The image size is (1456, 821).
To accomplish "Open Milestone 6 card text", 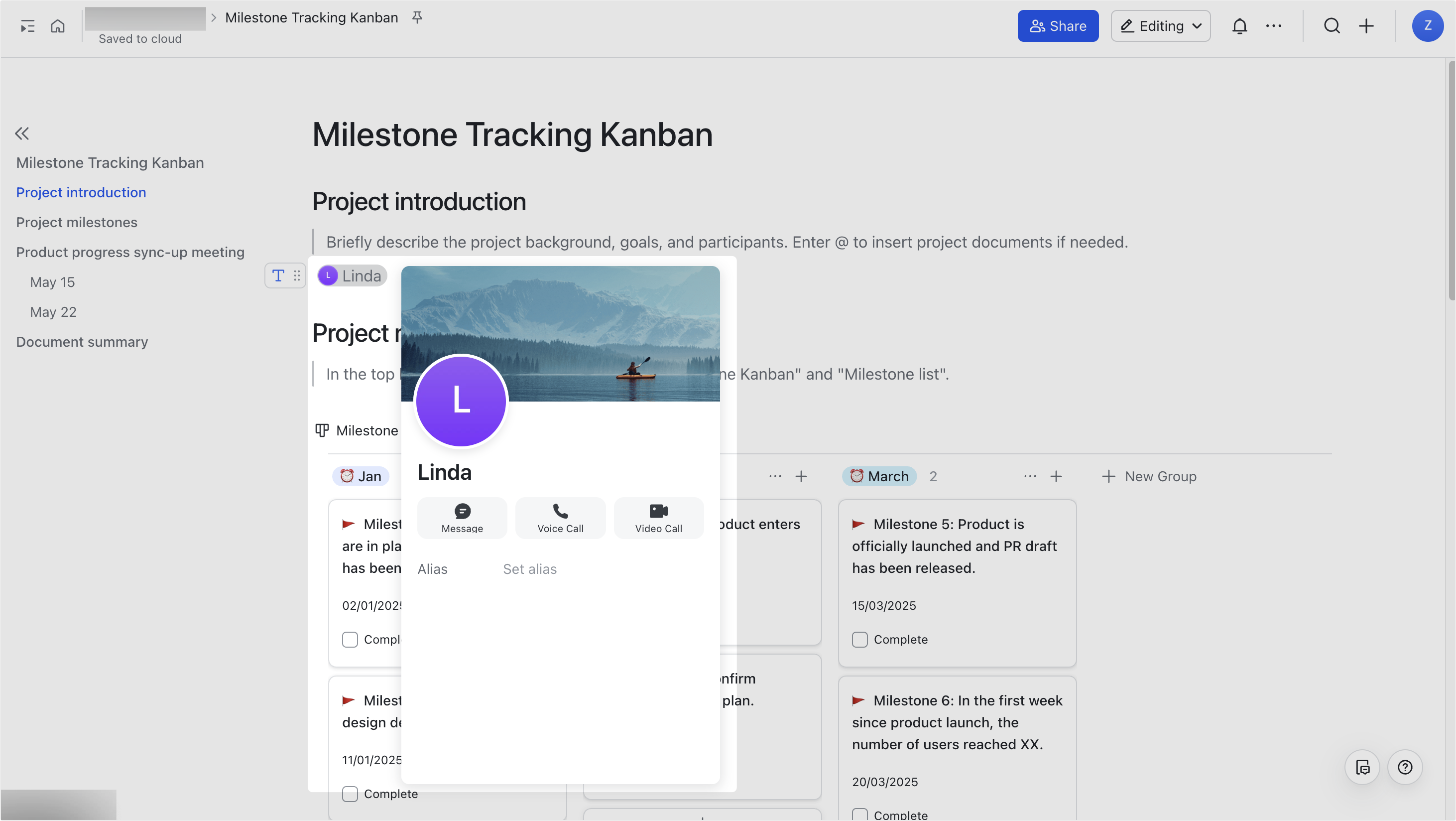I will [x=957, y=723].
